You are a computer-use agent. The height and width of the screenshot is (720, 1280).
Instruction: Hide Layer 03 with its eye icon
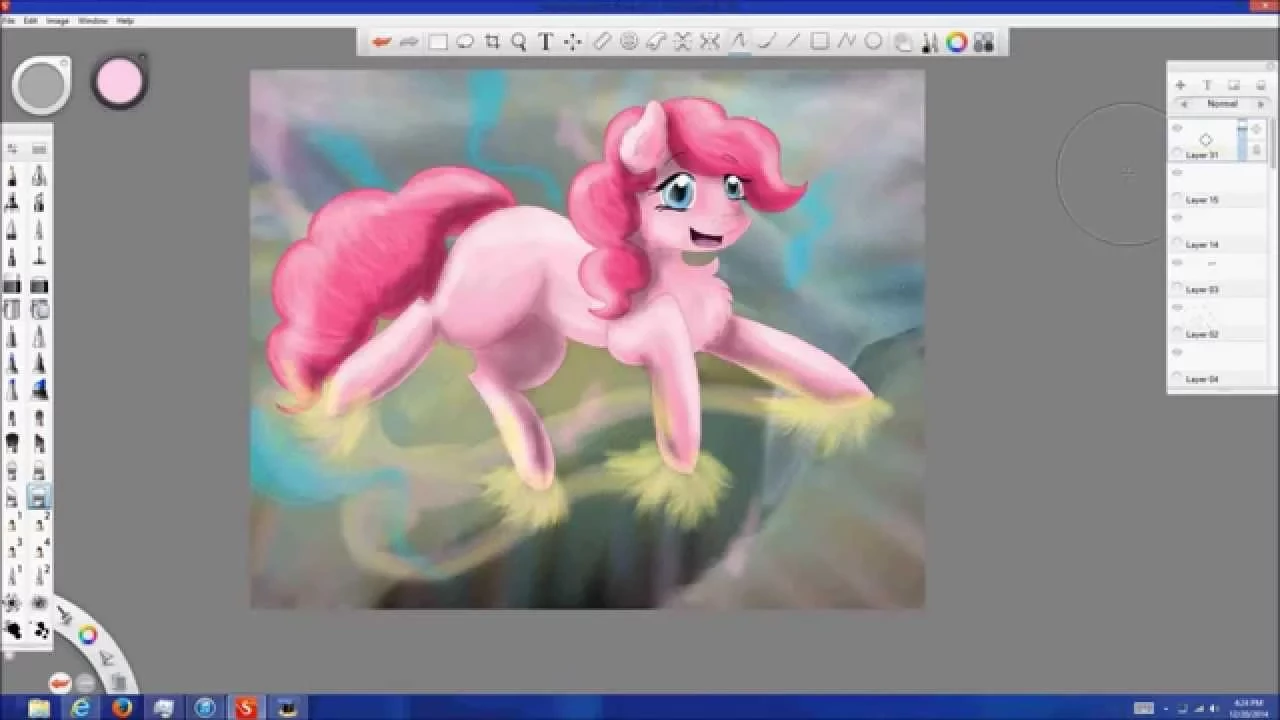coord(1177,263)
